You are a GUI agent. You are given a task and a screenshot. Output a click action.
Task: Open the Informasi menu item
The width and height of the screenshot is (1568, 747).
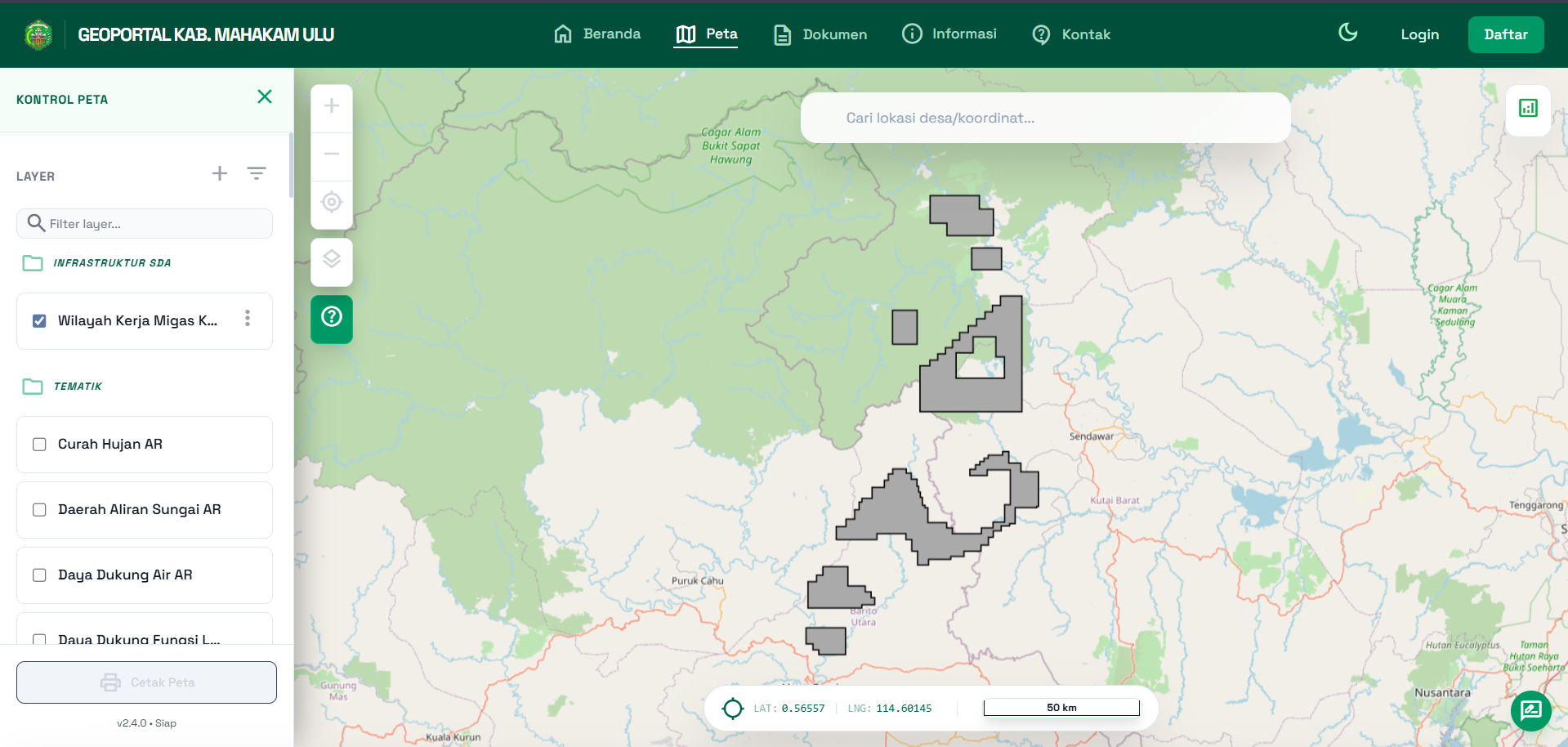click(x=949, y=34)
